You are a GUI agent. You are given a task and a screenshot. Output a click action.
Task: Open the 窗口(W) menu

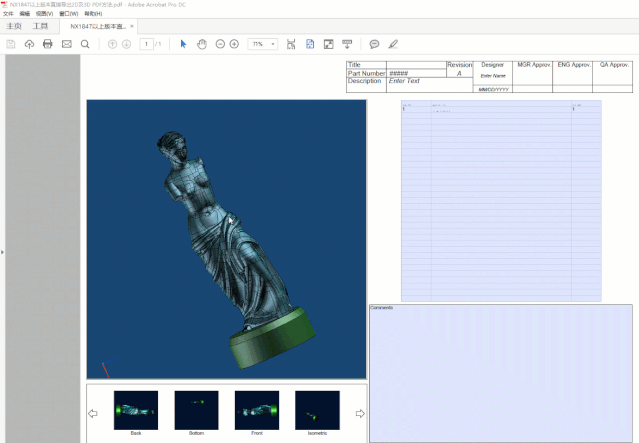(x=68, y=13)
